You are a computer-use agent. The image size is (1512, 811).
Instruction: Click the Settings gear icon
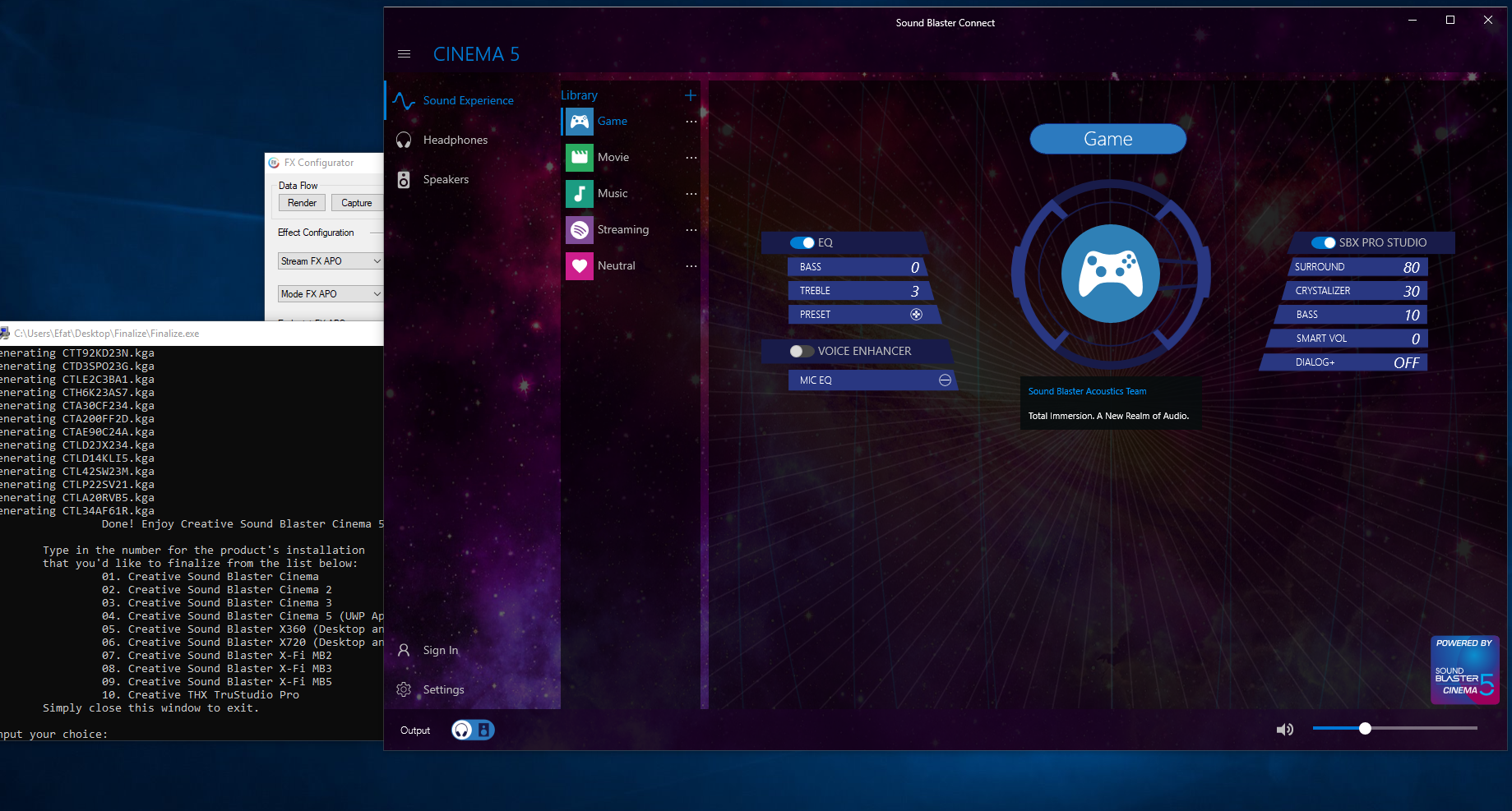[404, 689]
